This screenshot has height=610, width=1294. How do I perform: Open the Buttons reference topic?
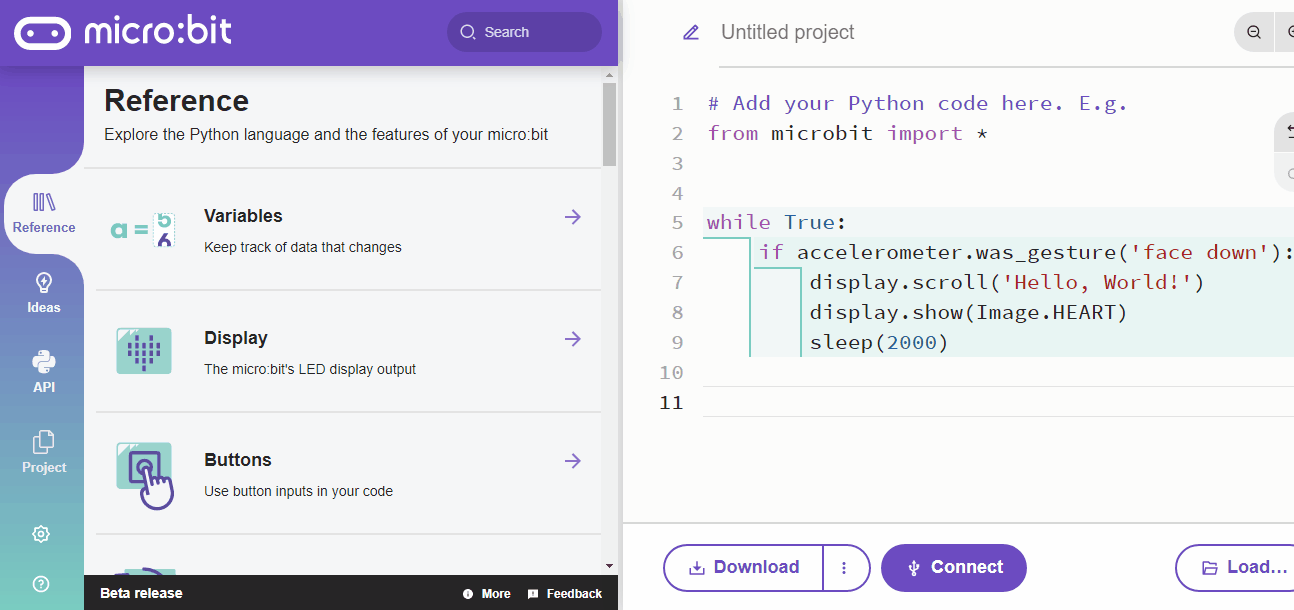point(349,474)
